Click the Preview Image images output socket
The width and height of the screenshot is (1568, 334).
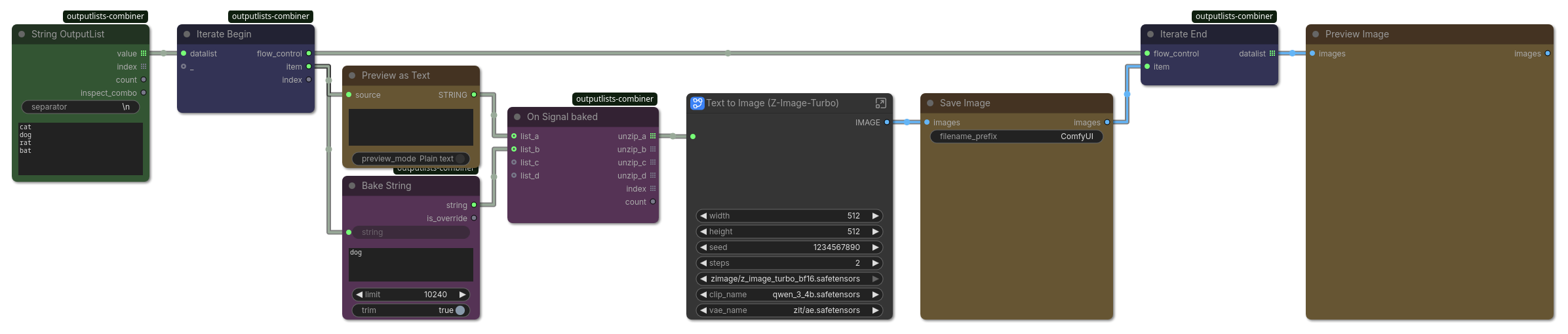1548,53
